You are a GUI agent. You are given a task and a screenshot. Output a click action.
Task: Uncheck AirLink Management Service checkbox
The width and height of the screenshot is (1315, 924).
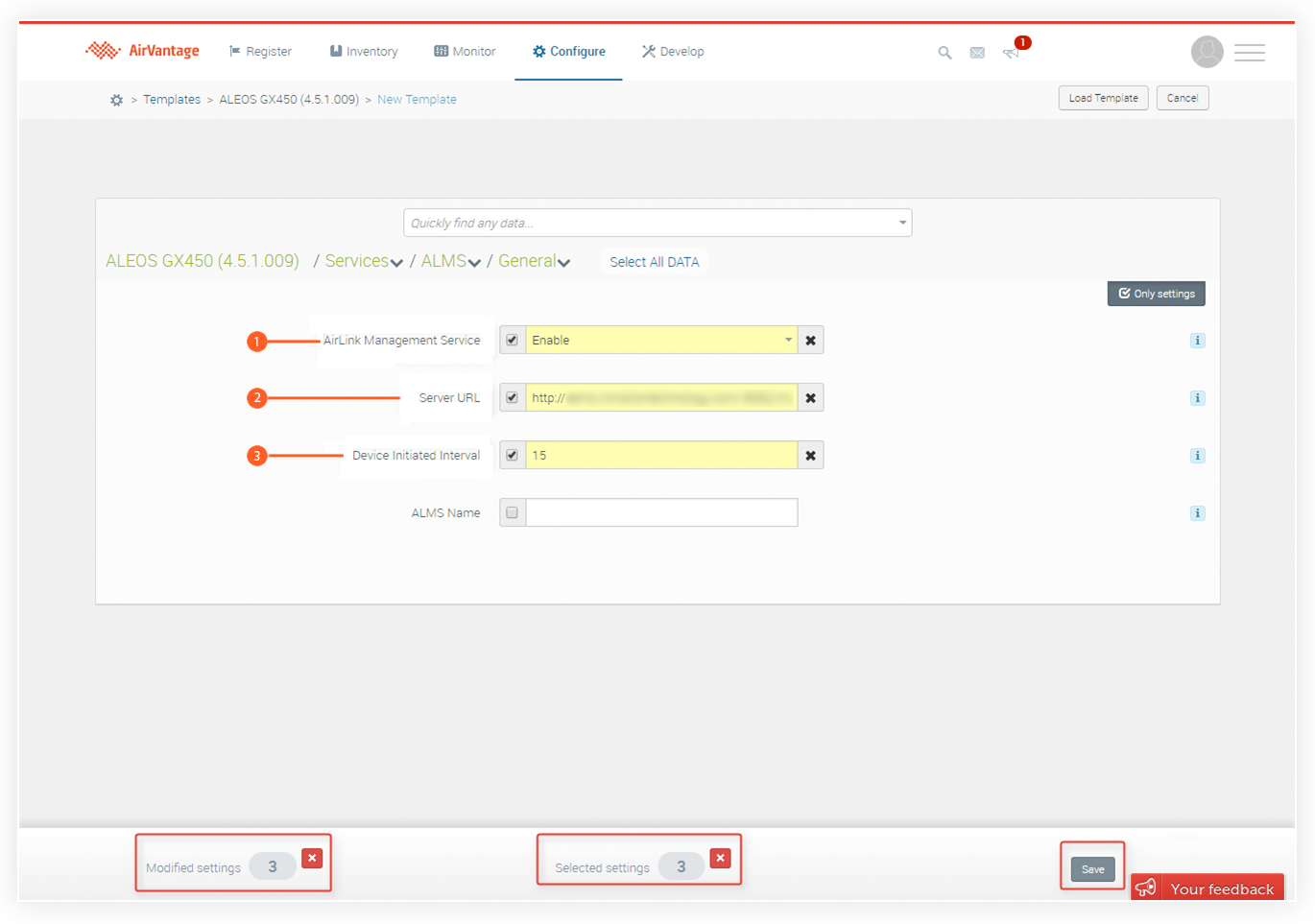pos(512,341)
